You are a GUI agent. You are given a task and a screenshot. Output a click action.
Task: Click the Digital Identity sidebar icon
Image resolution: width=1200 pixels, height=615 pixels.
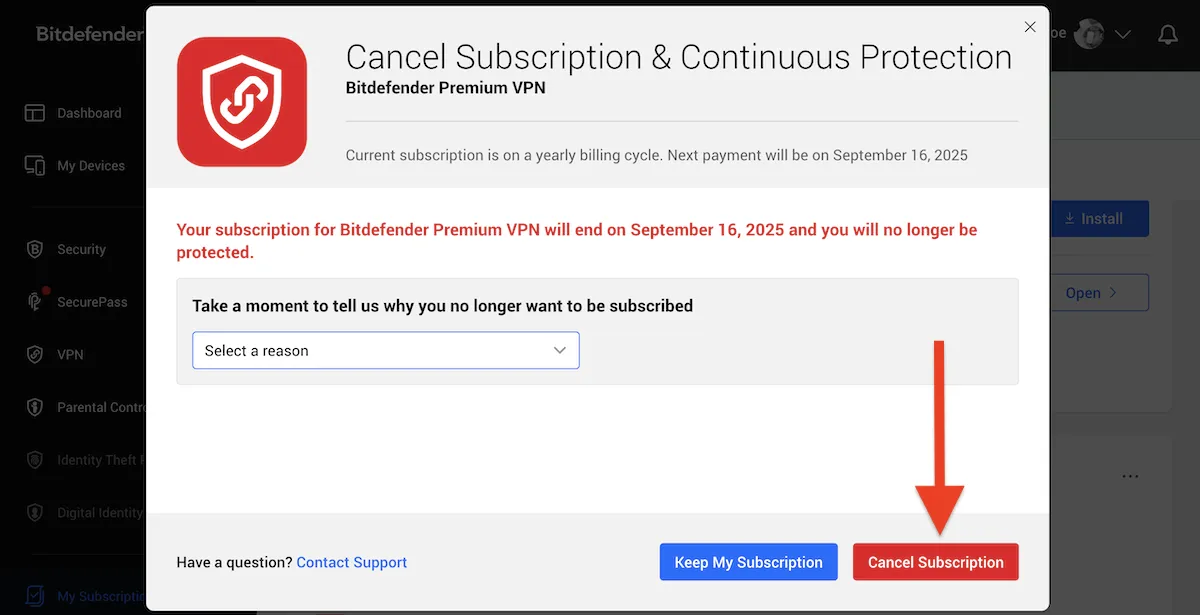click(x=35, y=513)
